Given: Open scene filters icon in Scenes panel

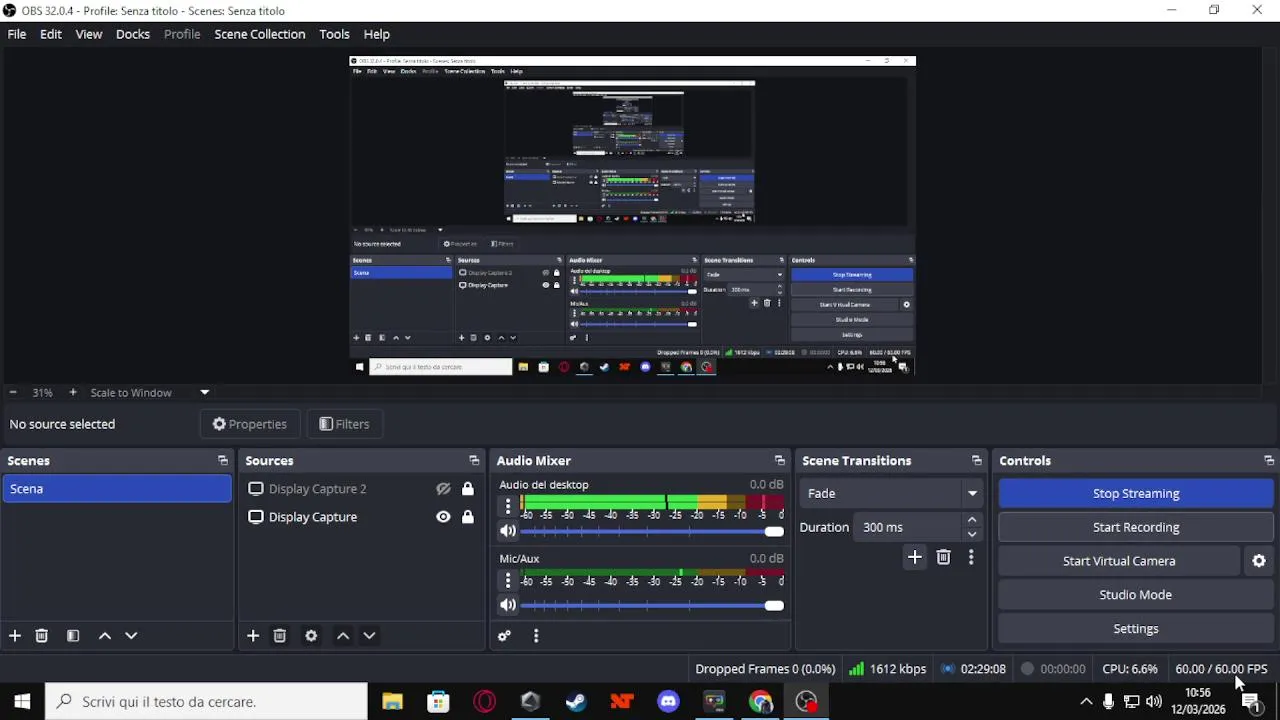Looking at the screenshot, I should [73, 636].
